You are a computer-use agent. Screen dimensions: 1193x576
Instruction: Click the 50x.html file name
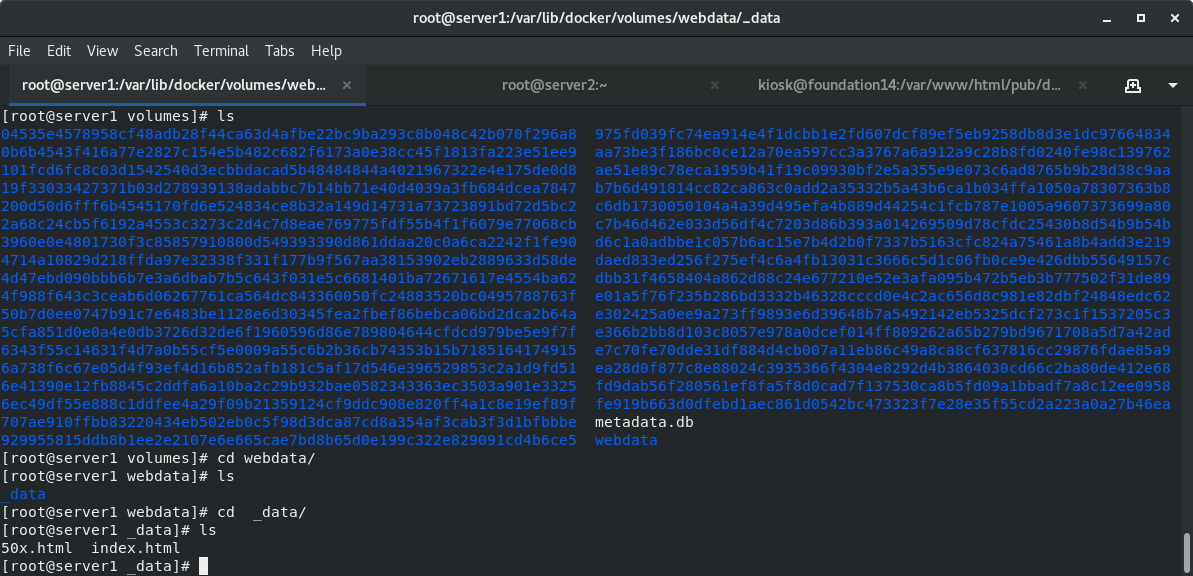coord(37,548)
